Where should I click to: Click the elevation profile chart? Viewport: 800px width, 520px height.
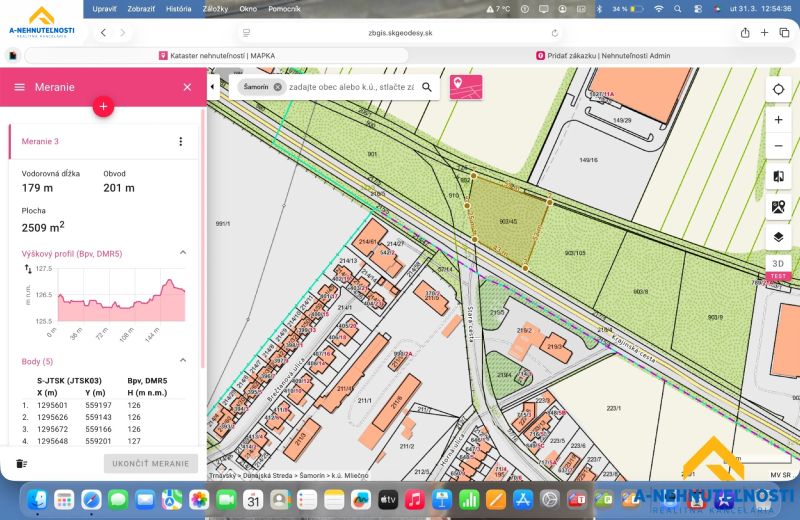pyautogui.click(x=121, y=295)
